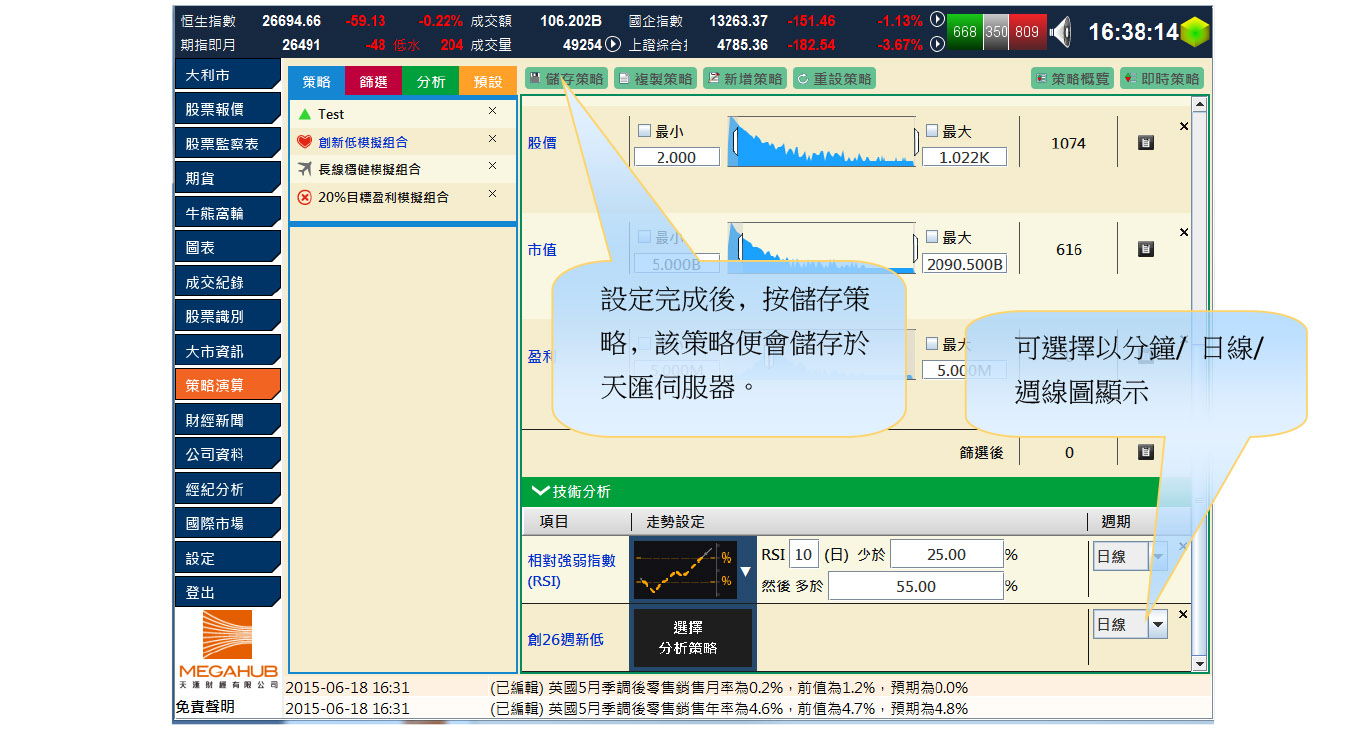Click calculator icon in 股價 row
Screen dimensions: 1358x736
coord(1146,143)
